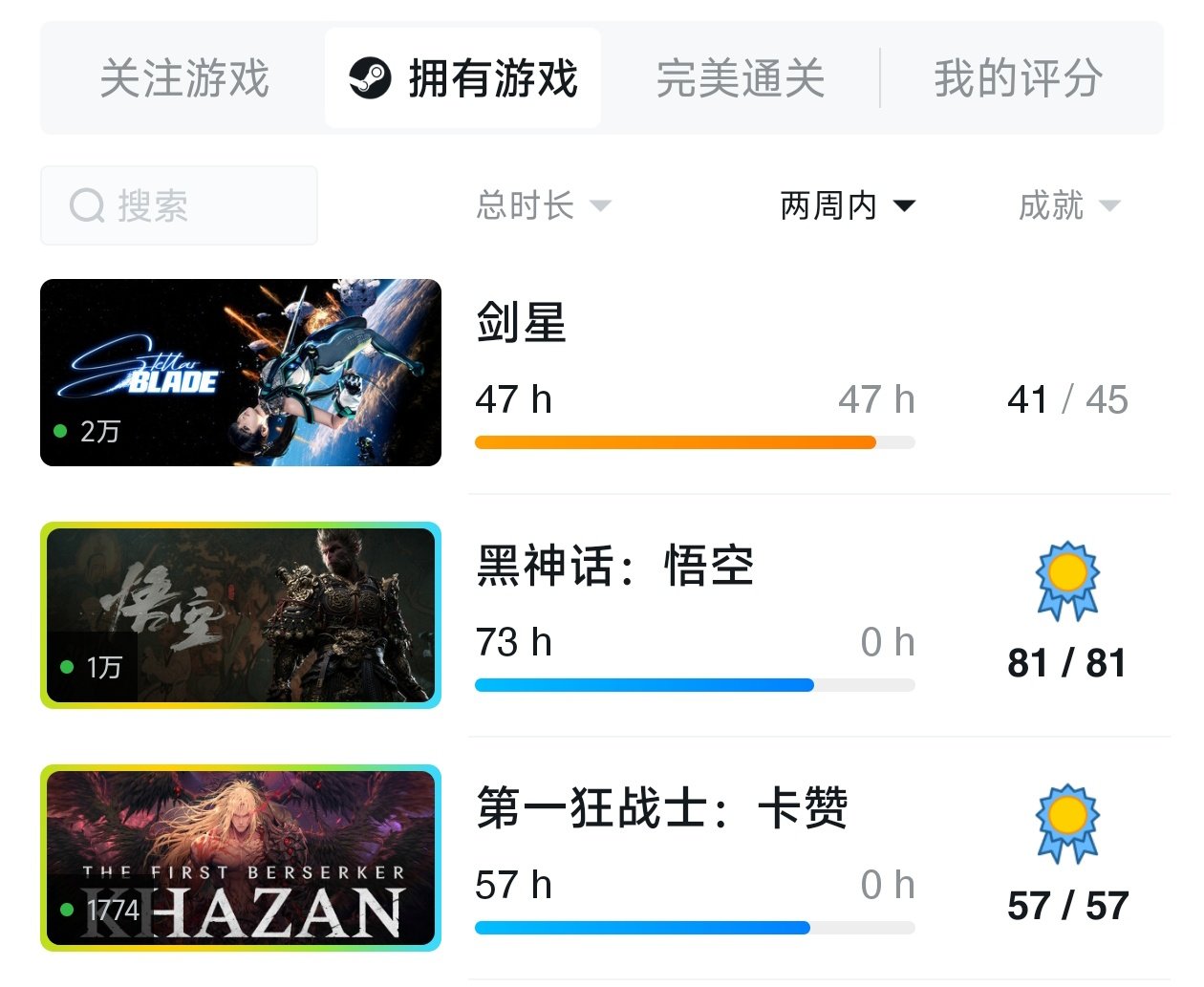Expand the 总时长 sort dropdown

point(544,205)
